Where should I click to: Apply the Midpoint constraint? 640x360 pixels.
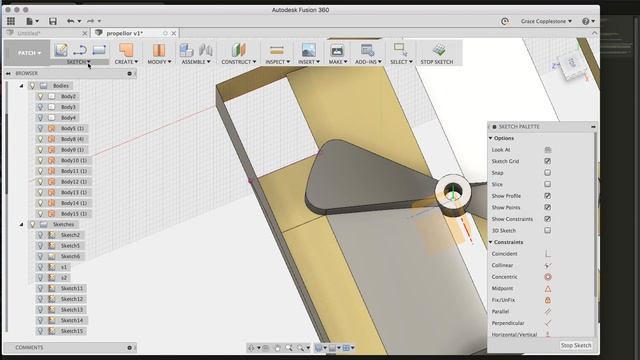[548, 289]
